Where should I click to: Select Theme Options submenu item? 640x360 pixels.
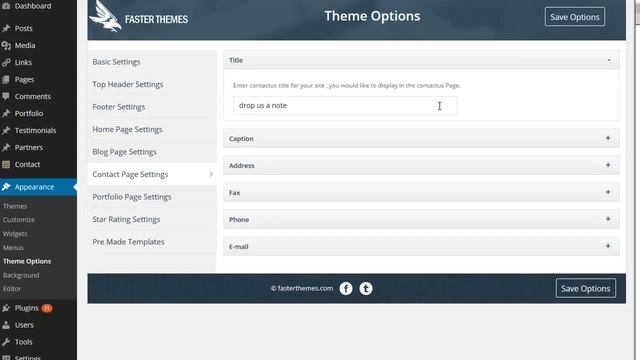coord(27,261)
